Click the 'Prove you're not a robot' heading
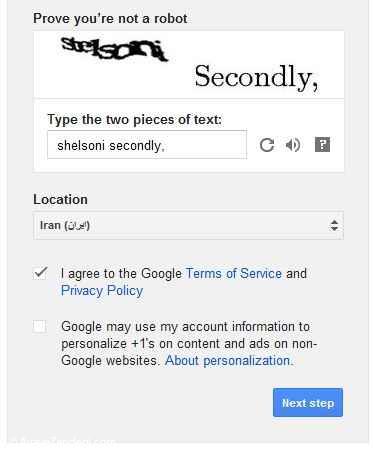373x450 pixels. click(110, 19)
